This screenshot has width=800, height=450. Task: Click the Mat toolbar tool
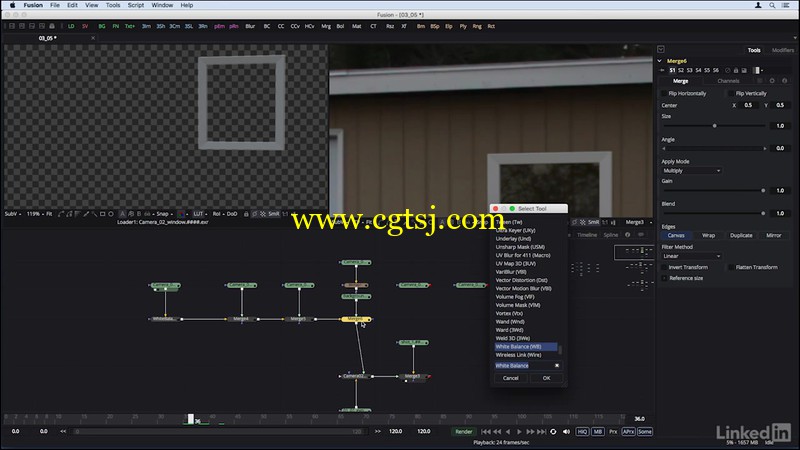[357, 26]
